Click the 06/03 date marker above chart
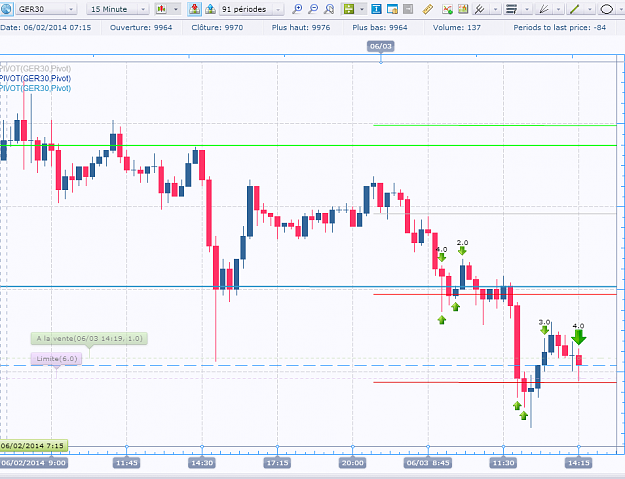 [x=381, y=46]
